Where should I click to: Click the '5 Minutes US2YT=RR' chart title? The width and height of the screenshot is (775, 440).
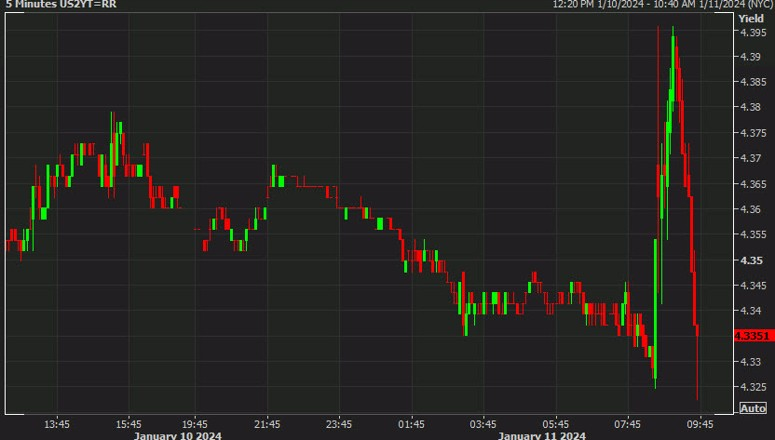coord(61,4)
